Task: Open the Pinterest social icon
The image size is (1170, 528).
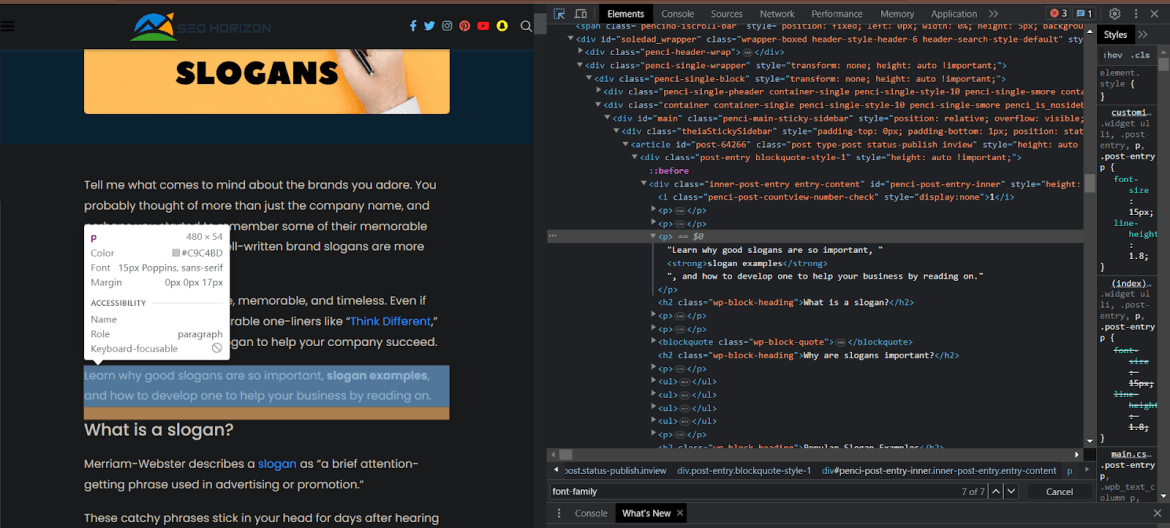Action: tap(465, 27)
